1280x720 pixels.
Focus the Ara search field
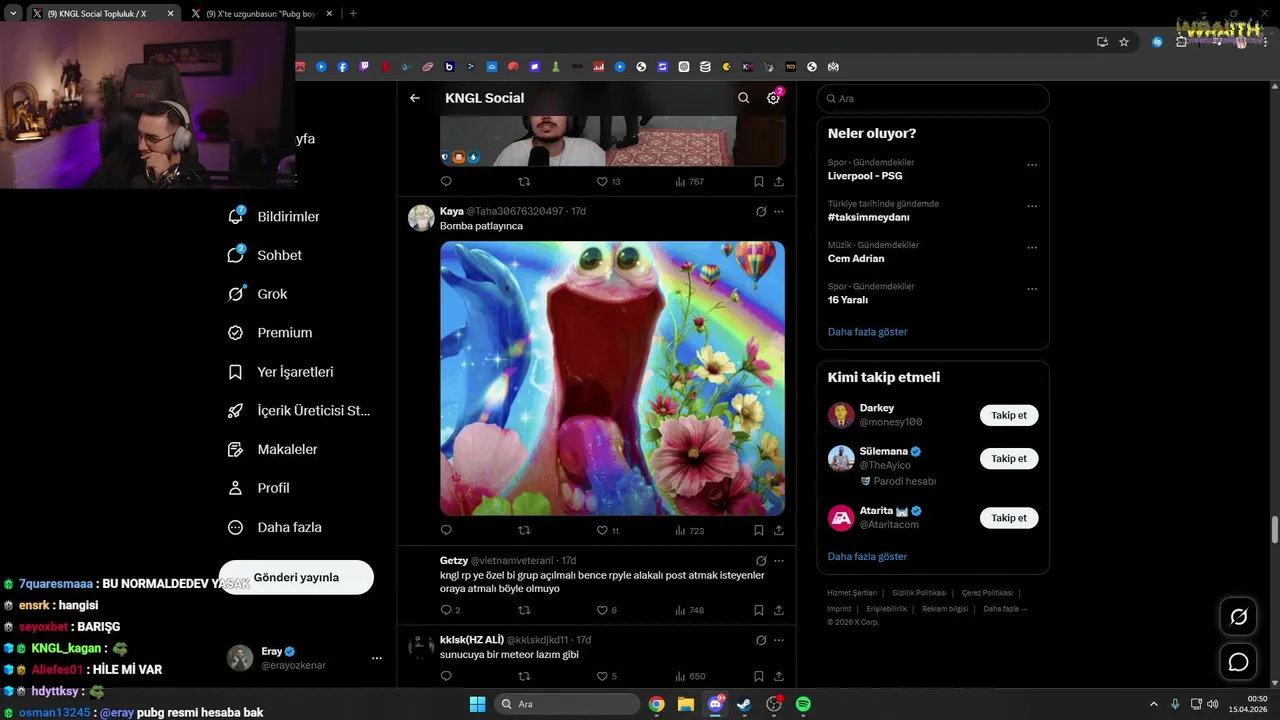tap(933, 98)
